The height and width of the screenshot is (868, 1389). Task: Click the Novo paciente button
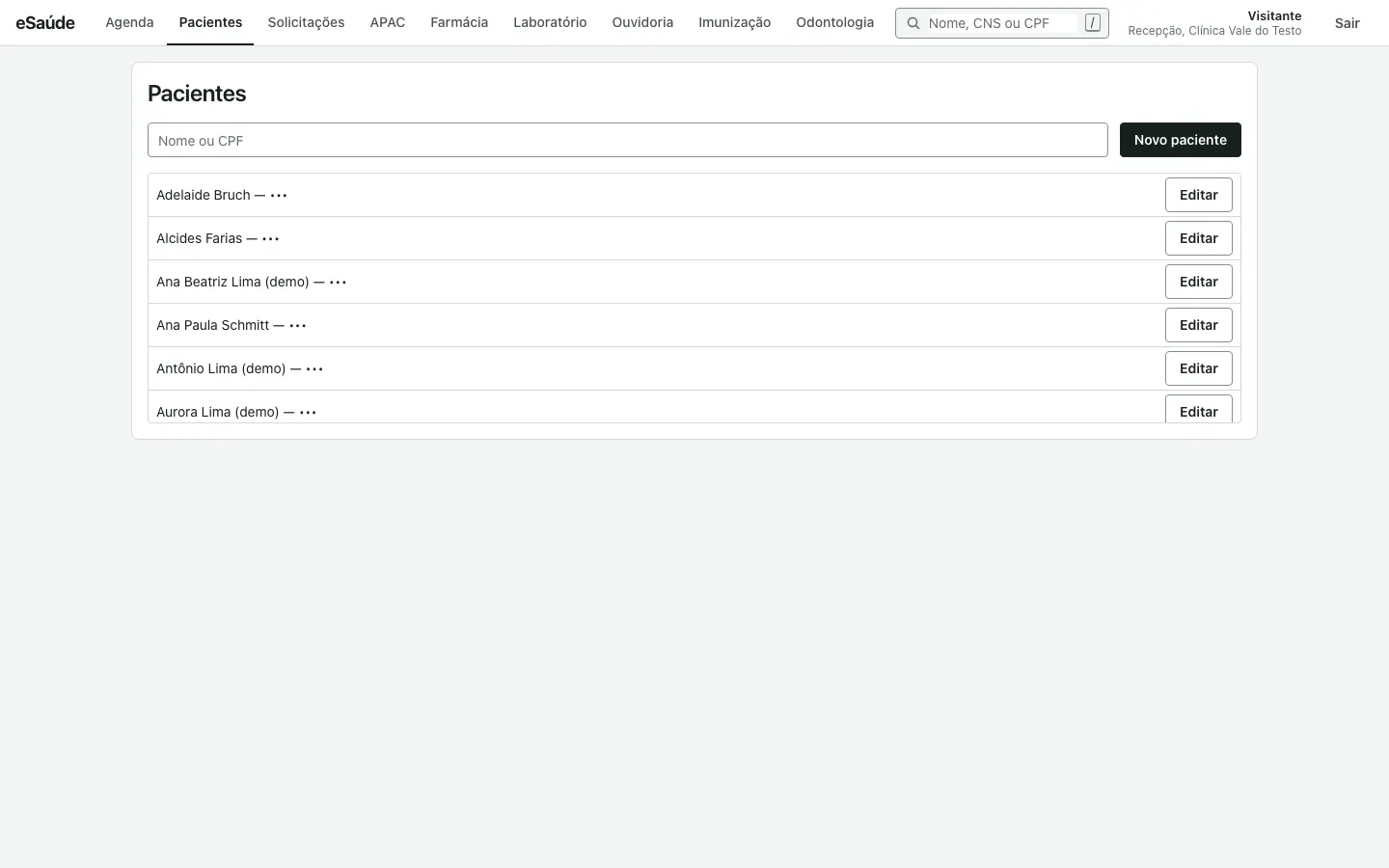(1181, 140)
